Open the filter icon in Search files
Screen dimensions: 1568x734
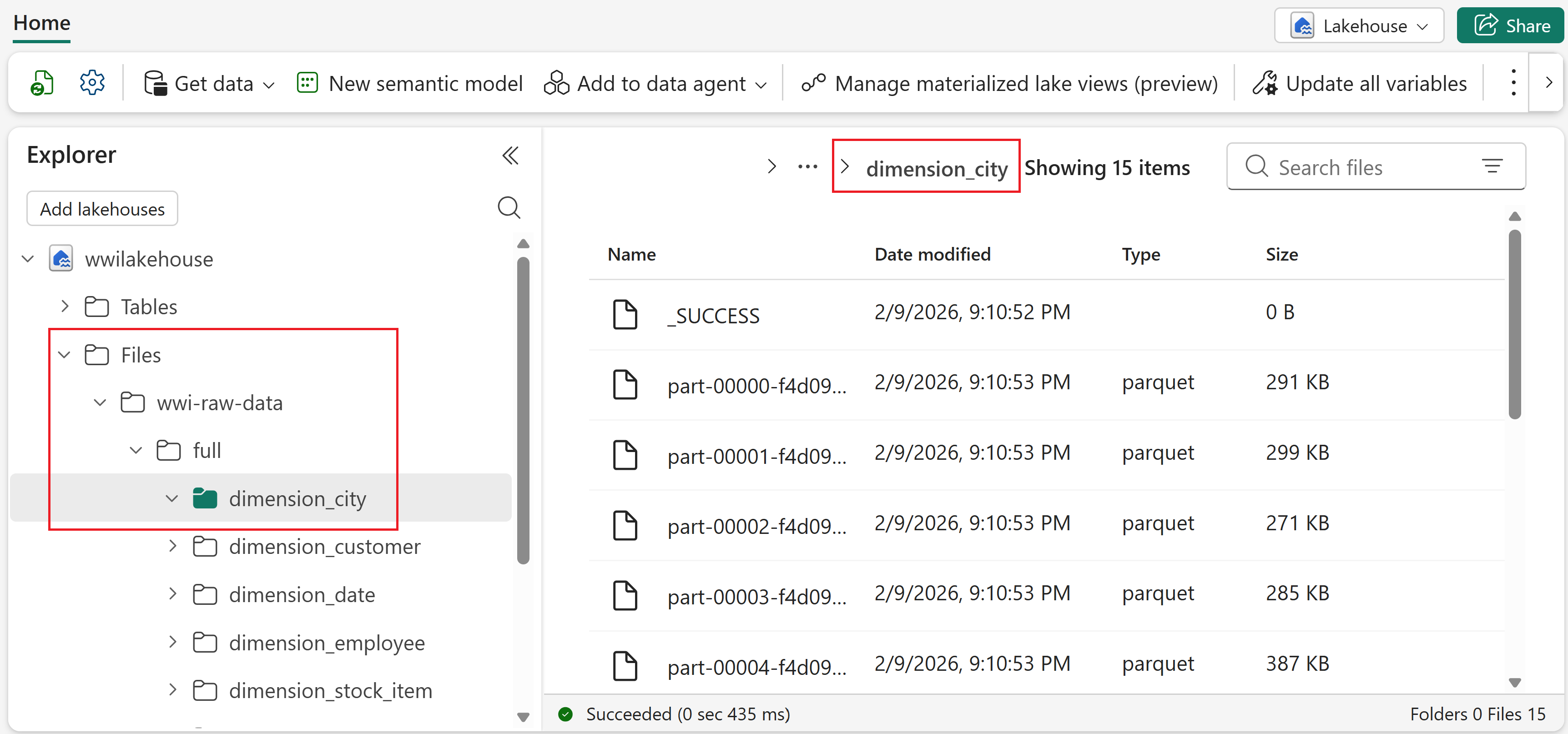click(x=1492, y=166)
